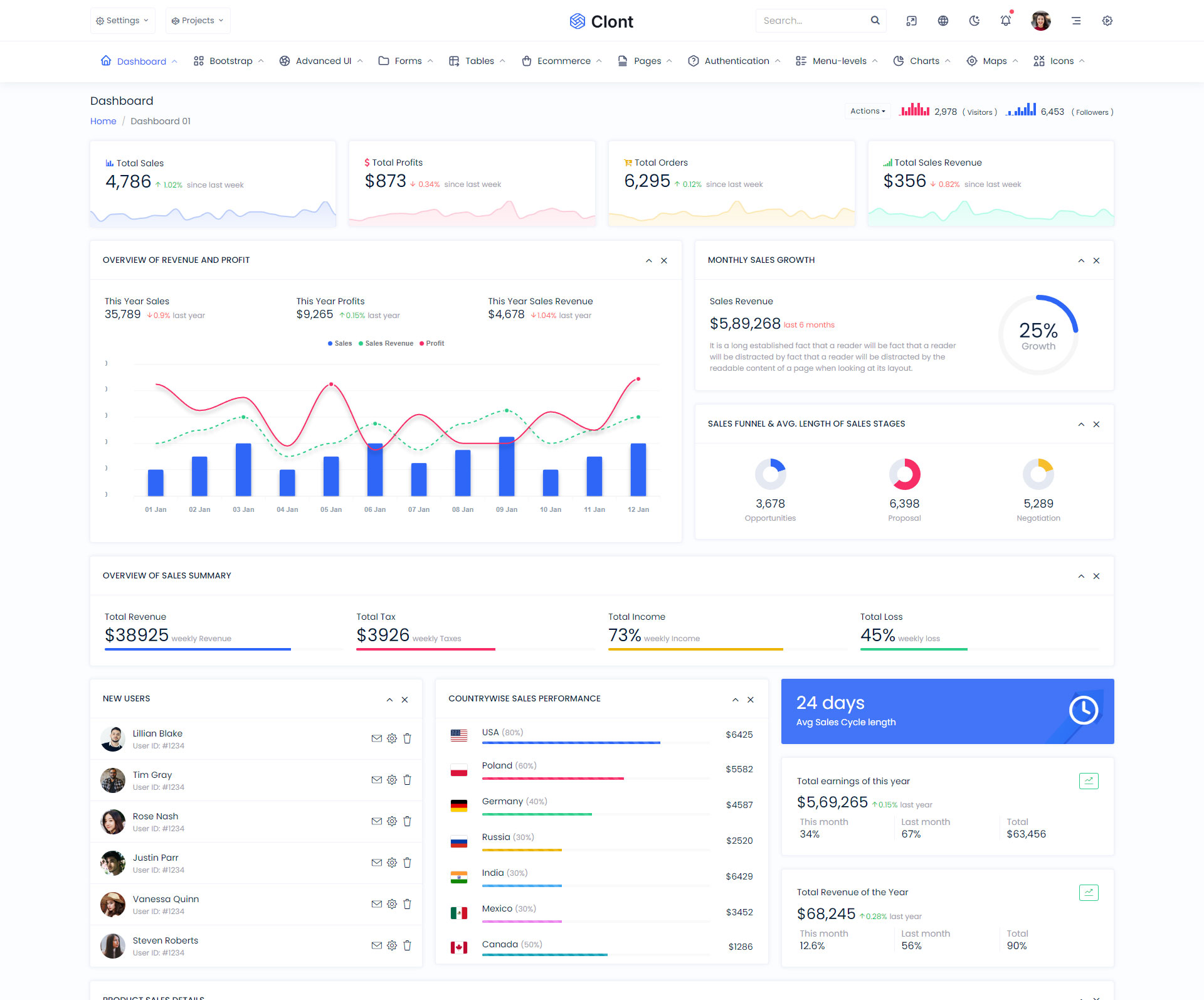This screenshot has width=1204, height=1000.
Task: Open the Ecommerce menu
Action: click(x=562, y=61)
